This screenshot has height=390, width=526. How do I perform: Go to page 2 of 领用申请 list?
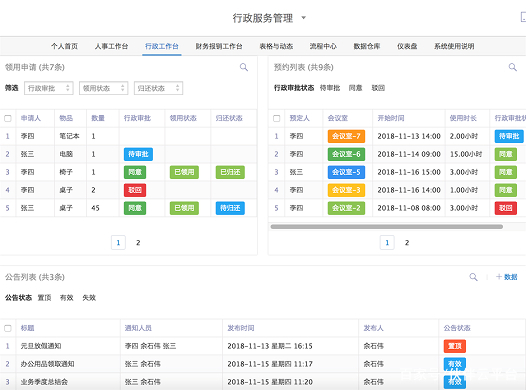pyautogui.click(x=138, y=242)
